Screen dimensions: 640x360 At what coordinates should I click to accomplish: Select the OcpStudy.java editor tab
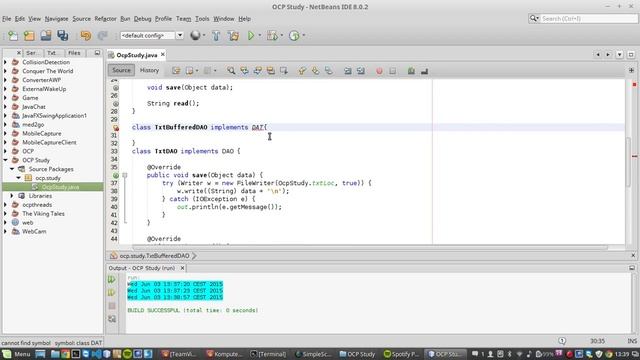(136, 55)
